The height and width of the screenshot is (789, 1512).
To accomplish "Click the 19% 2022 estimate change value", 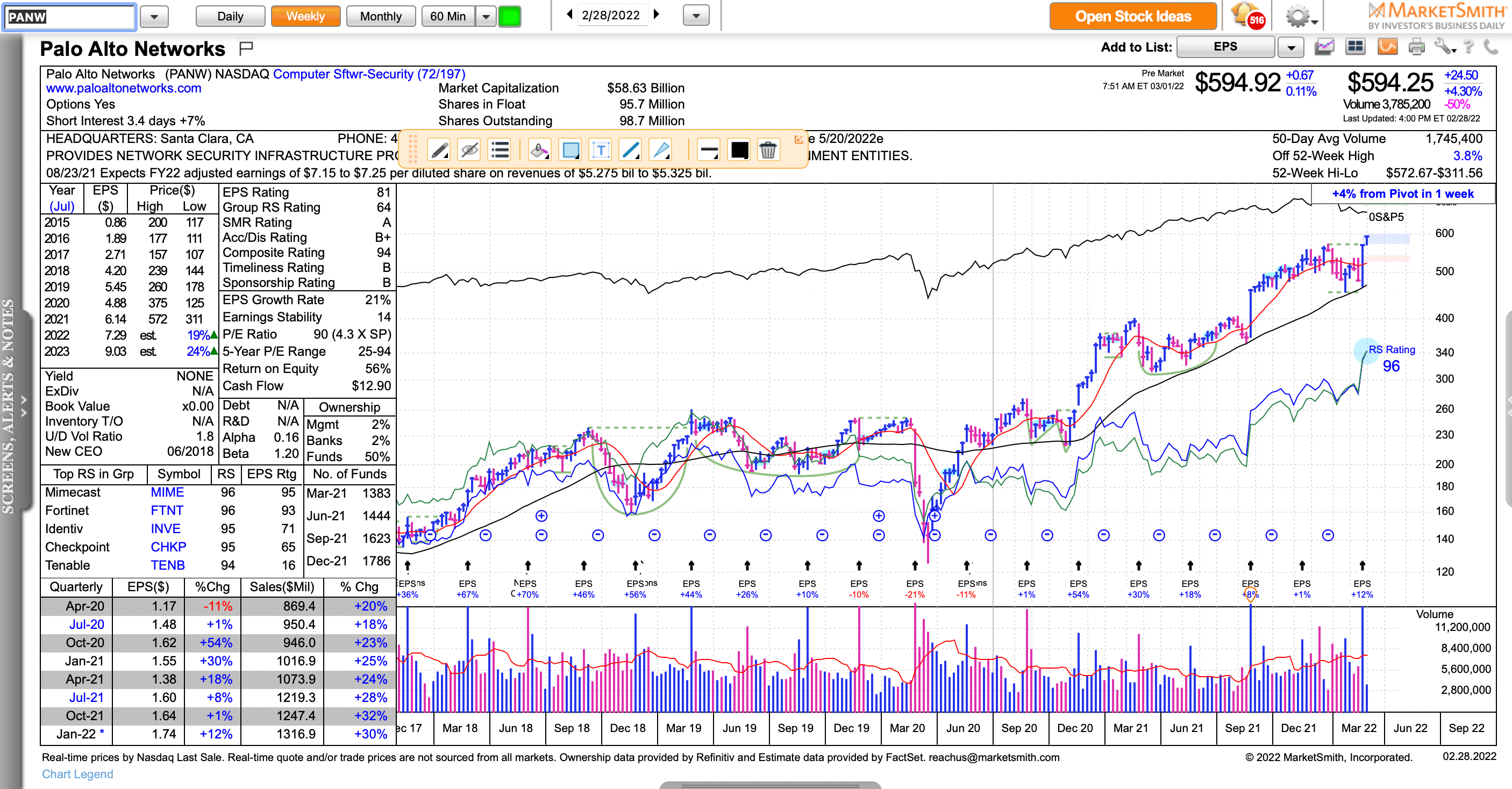I will point(198,335).
